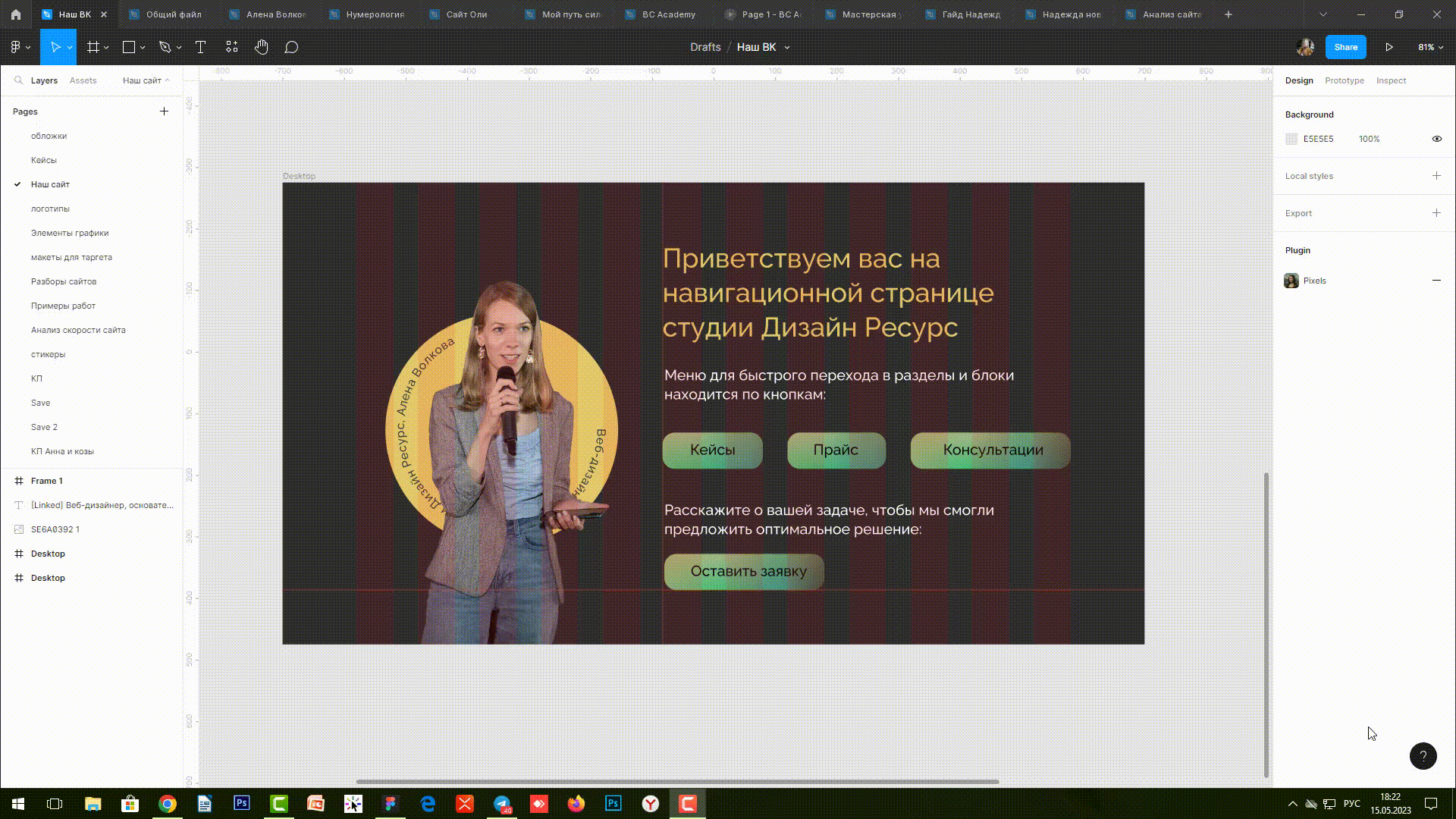This screenshot has height=819, width=1456.
Task: Click the blue Share button
Action: point(1345,47)
